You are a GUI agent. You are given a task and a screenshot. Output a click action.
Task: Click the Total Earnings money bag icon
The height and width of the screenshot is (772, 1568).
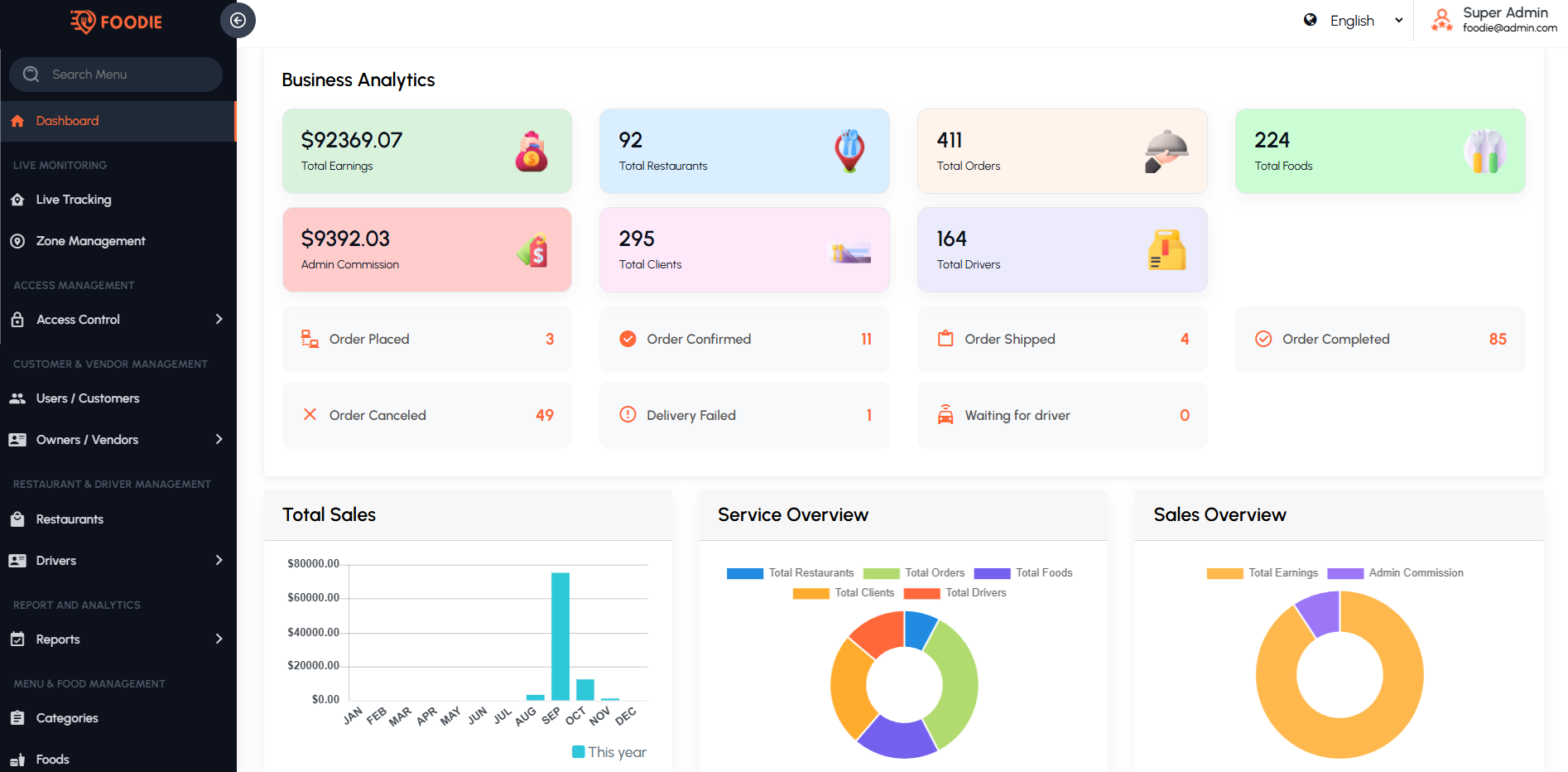coord(531,152)
